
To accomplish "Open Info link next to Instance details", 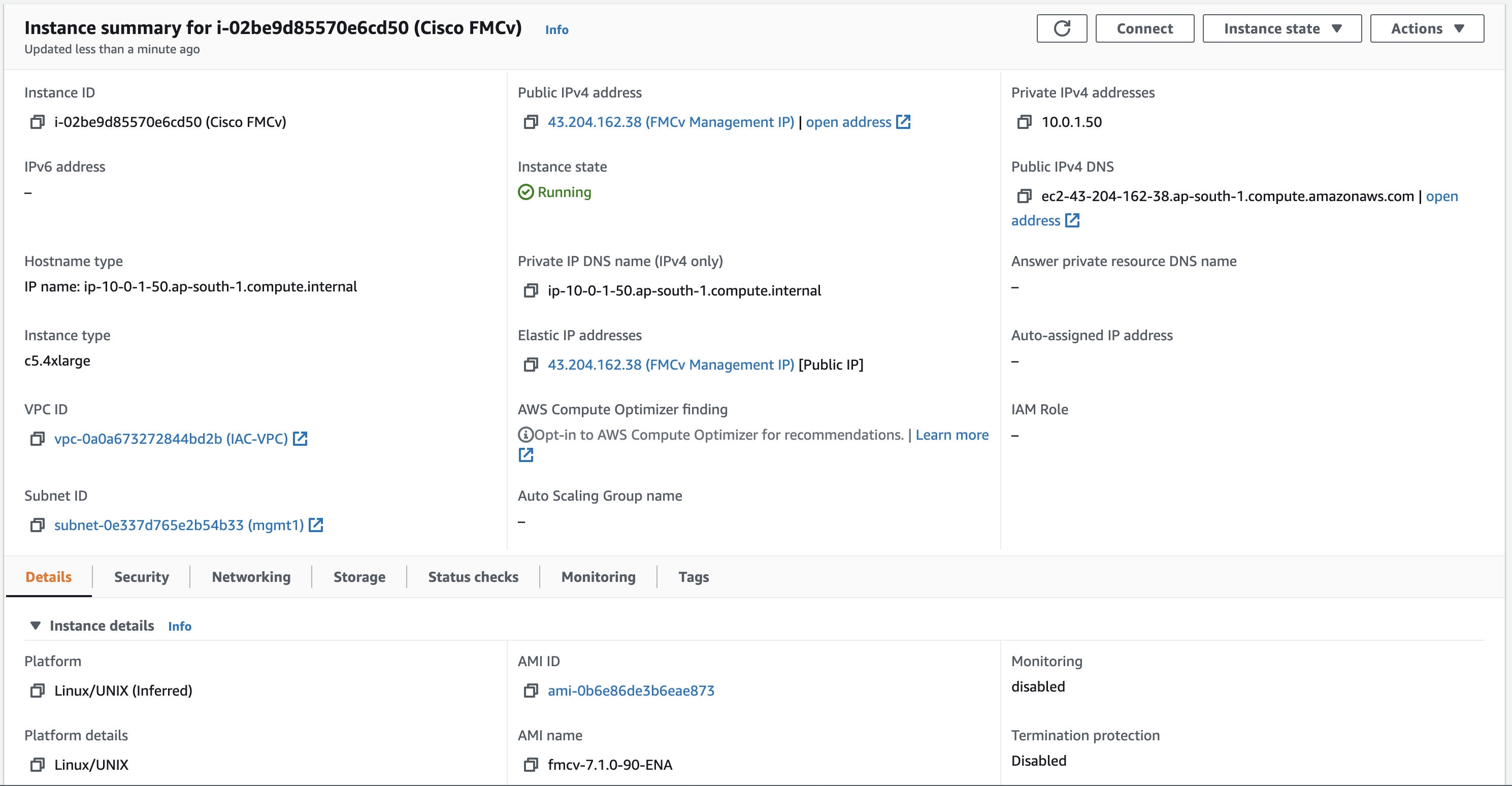I will point(180,627).
